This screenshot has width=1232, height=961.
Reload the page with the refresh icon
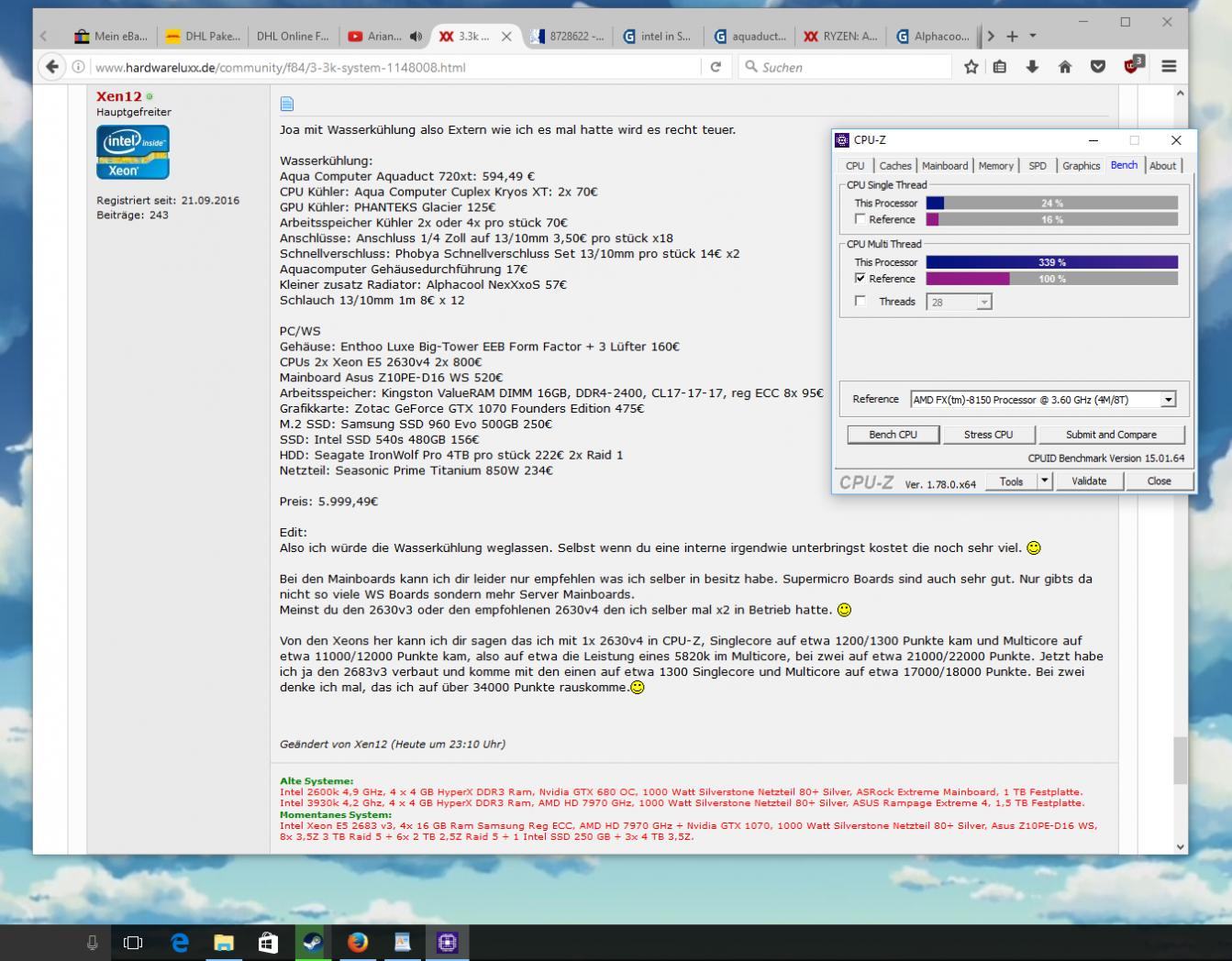pyautogui.click(x=716, y=66)
